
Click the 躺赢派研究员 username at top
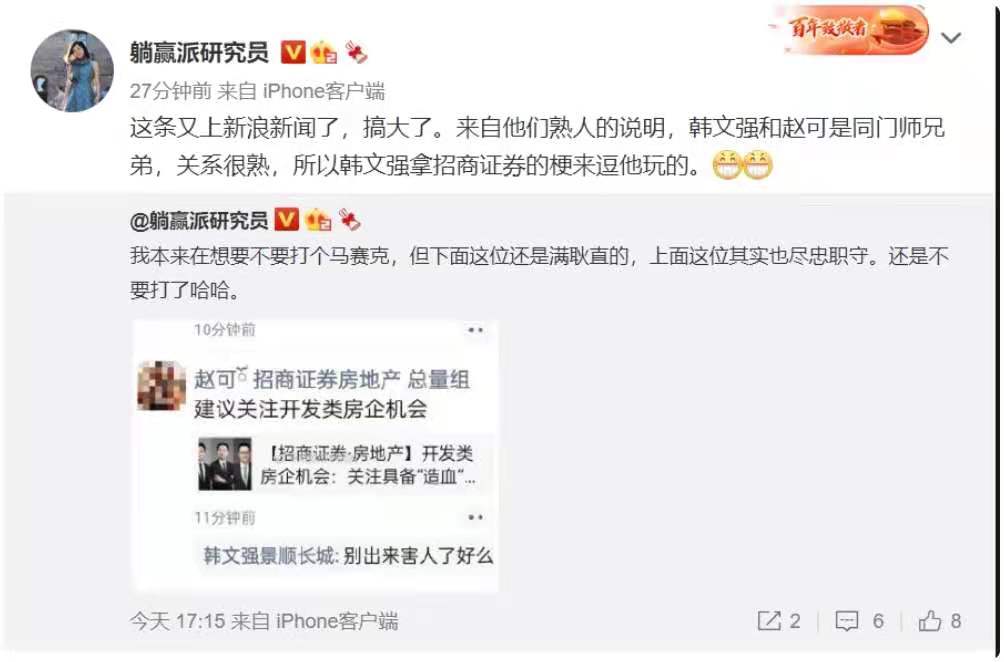pos(199,52)
